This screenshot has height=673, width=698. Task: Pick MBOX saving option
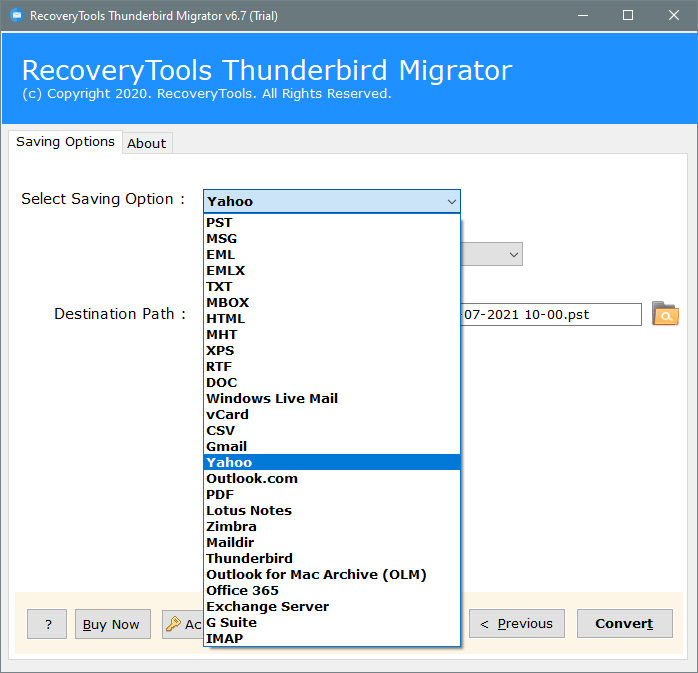[332, 303]
